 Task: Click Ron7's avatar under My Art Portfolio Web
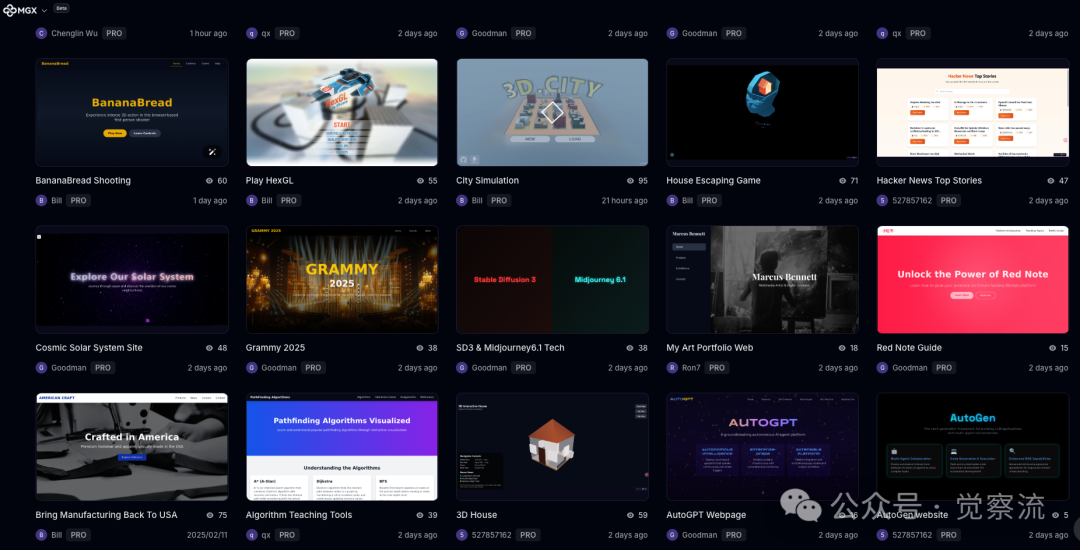[x=672, y=367]
